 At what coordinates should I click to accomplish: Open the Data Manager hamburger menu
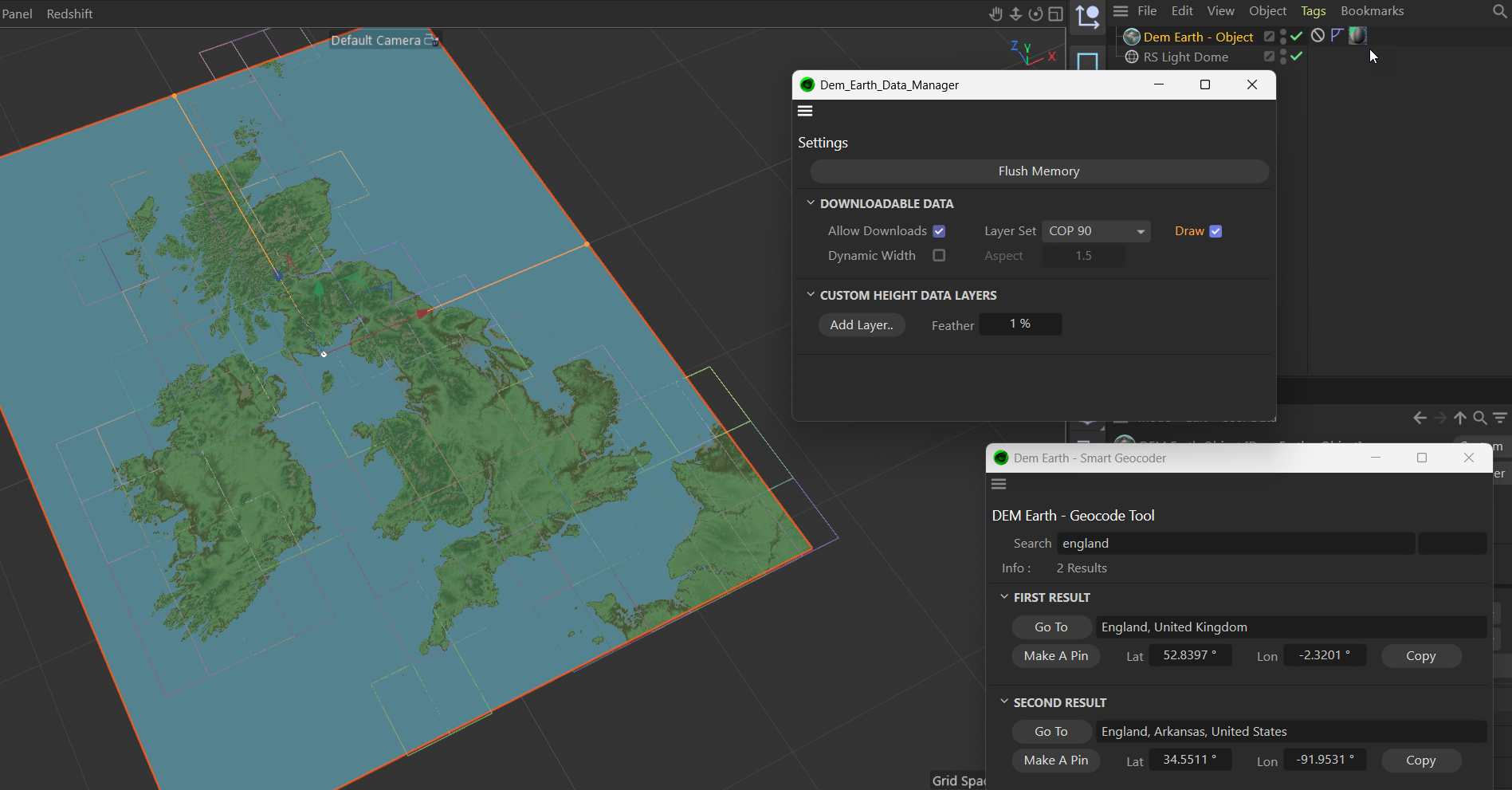pos(805,111)
